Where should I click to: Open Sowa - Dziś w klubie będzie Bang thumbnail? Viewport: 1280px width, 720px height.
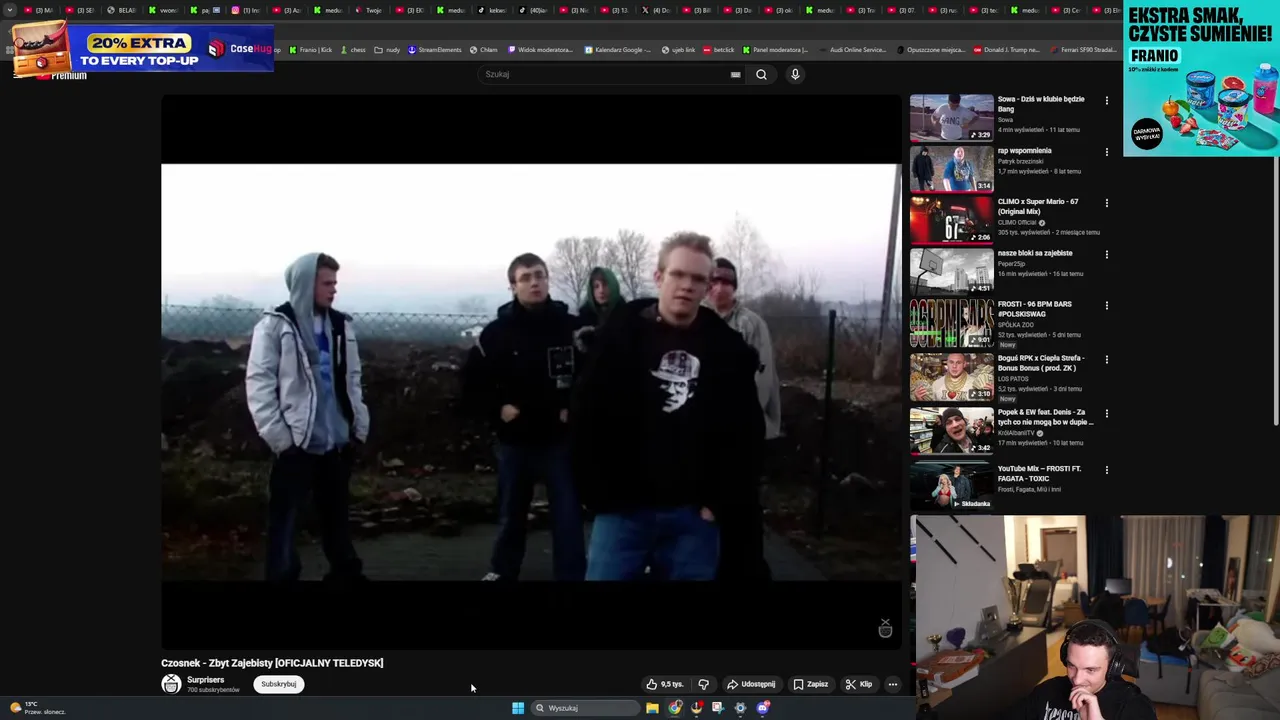(952, 118)
